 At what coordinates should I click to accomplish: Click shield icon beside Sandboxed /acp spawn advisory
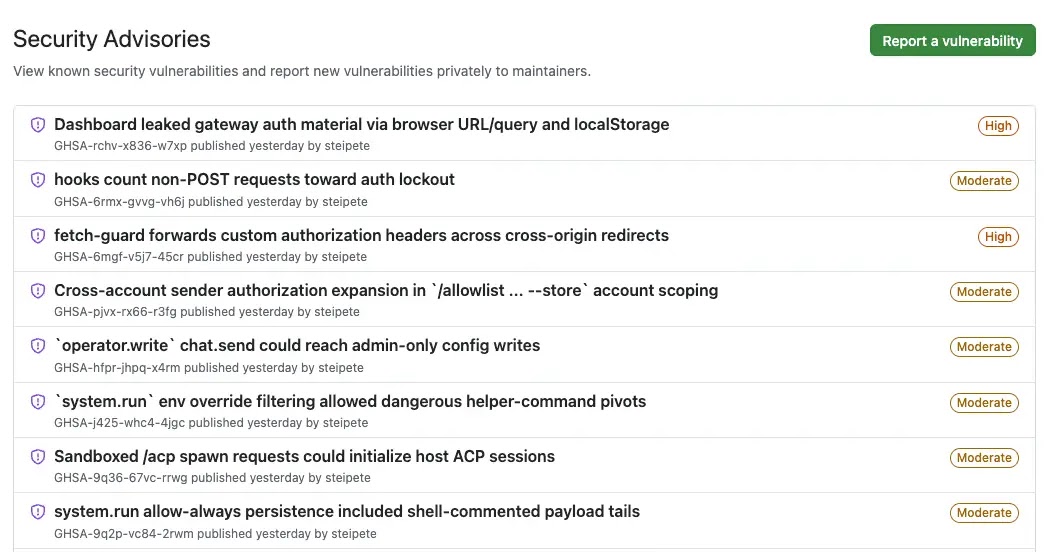(38, 457)
